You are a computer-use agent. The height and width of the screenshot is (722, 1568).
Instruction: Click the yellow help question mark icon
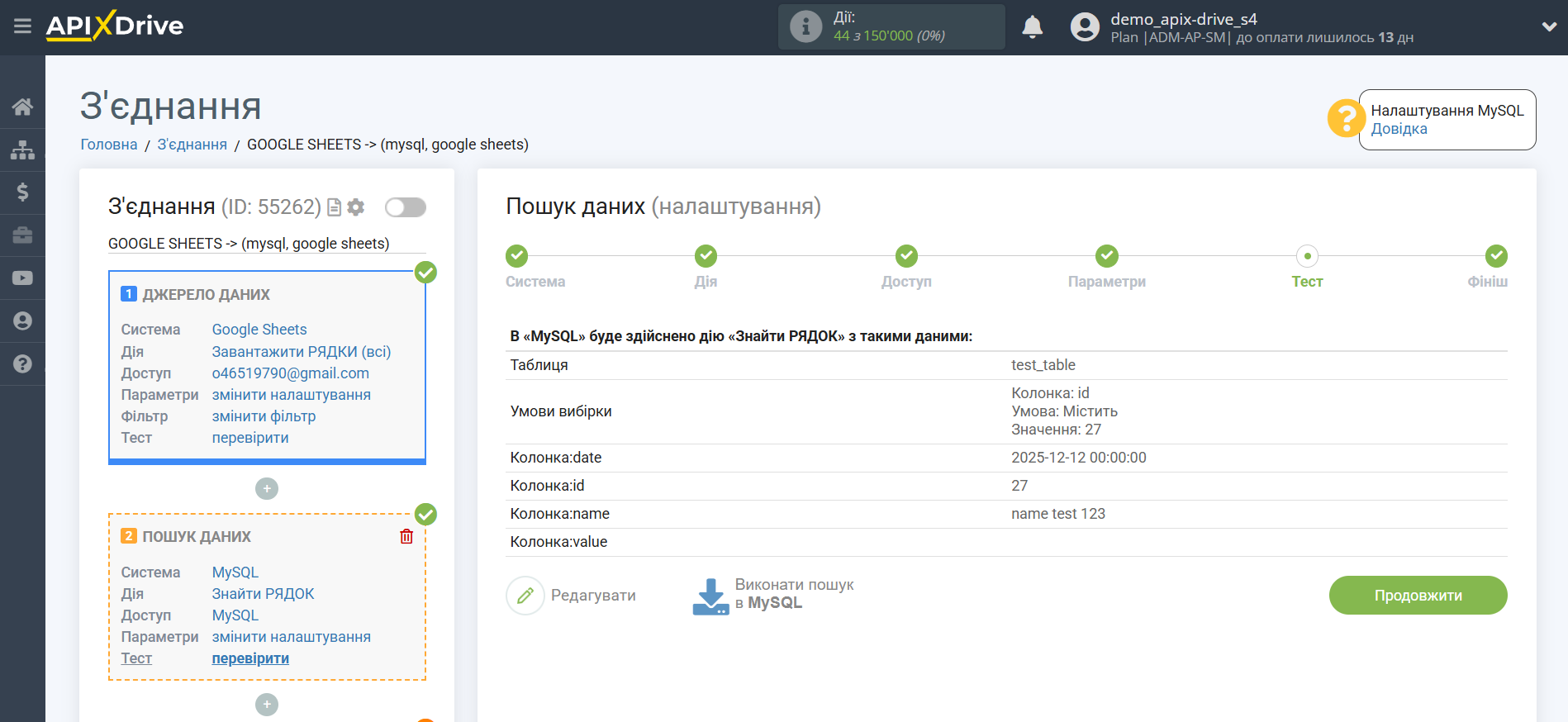[x=1346, y=118]
